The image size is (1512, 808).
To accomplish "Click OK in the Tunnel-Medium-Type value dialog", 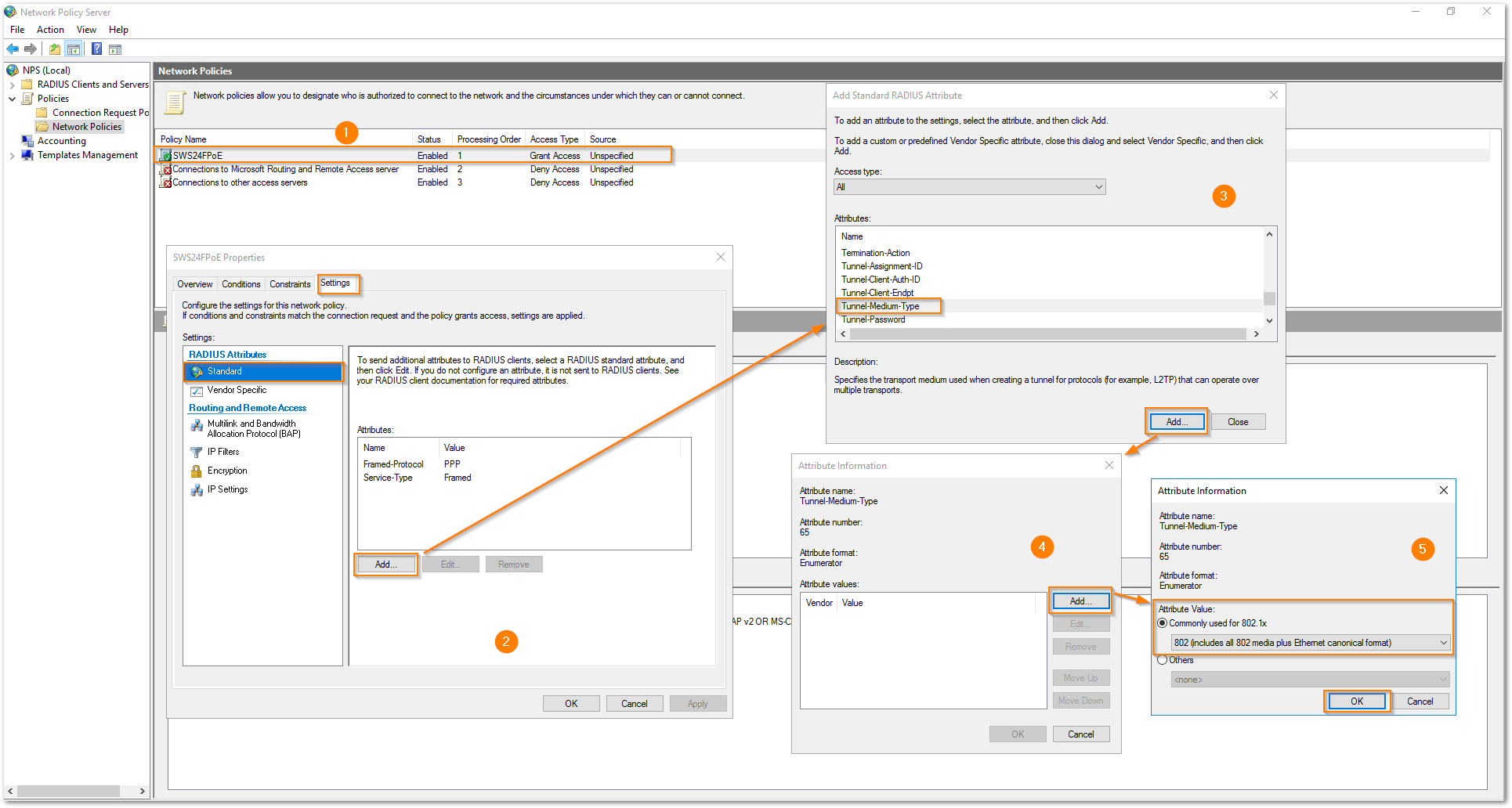I will 1357,702.
